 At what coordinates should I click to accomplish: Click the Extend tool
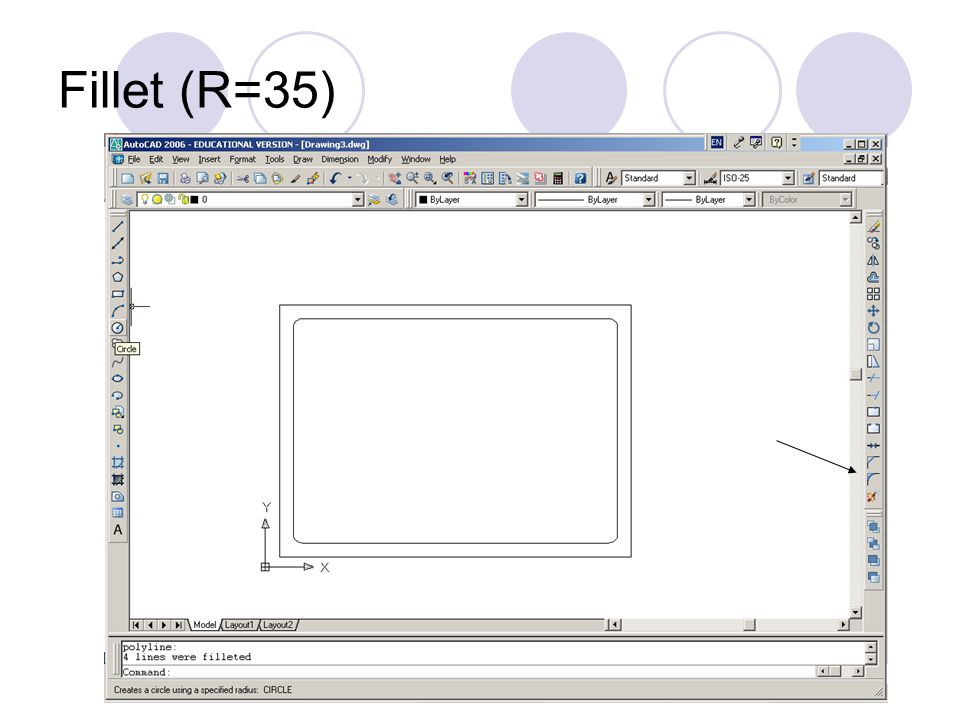click(874, 396)
